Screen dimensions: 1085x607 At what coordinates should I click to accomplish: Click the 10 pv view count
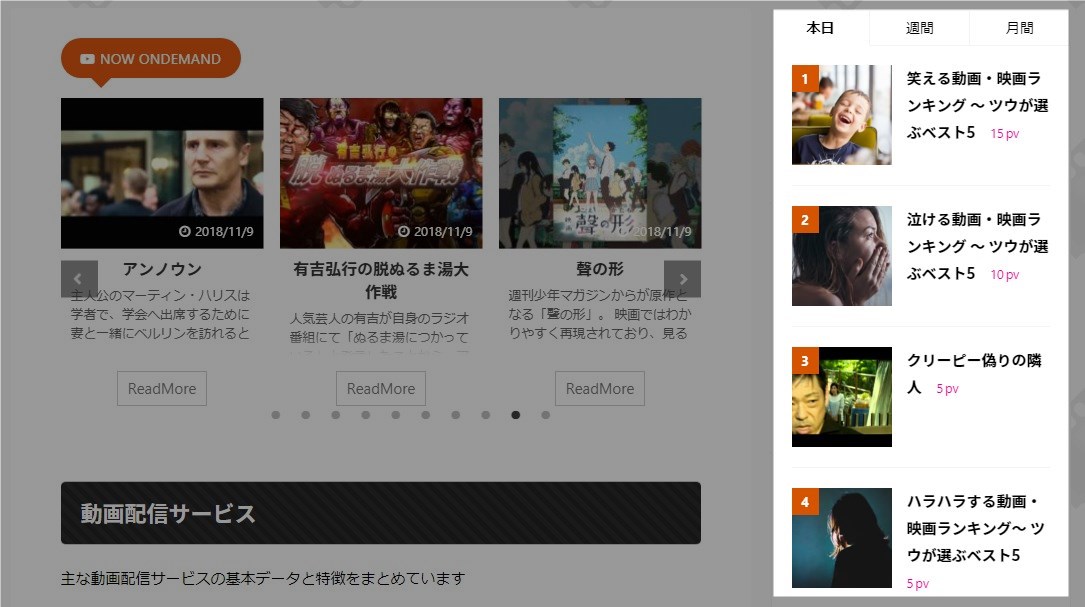[x=1005, y=275]
